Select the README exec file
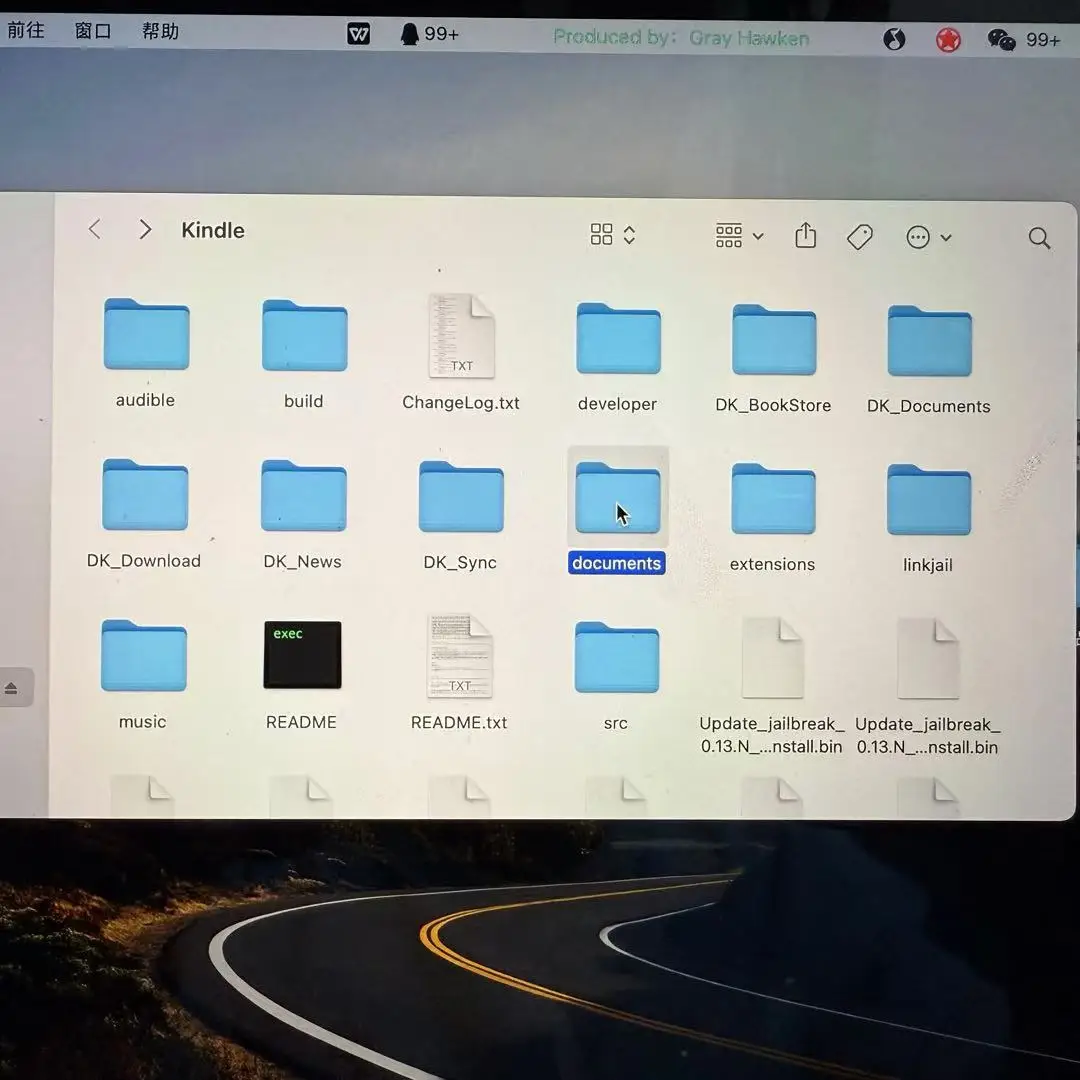The image size is (1080, 1080). [x=302, y=656]
